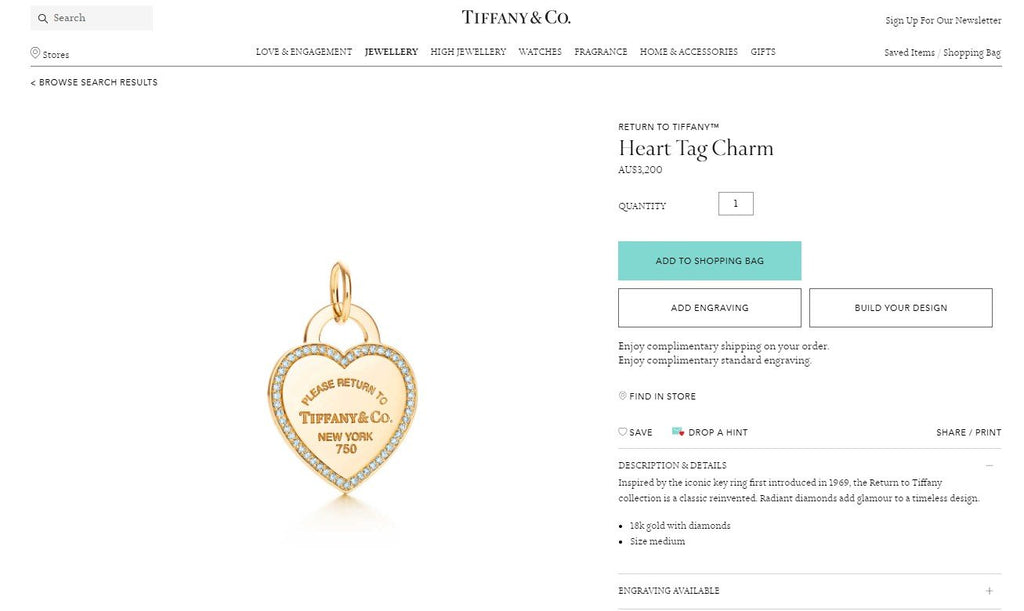This screenshot has width=1024, height=611.
Task: Click the Tiffany & Co. logo
Action: [516, 18]
